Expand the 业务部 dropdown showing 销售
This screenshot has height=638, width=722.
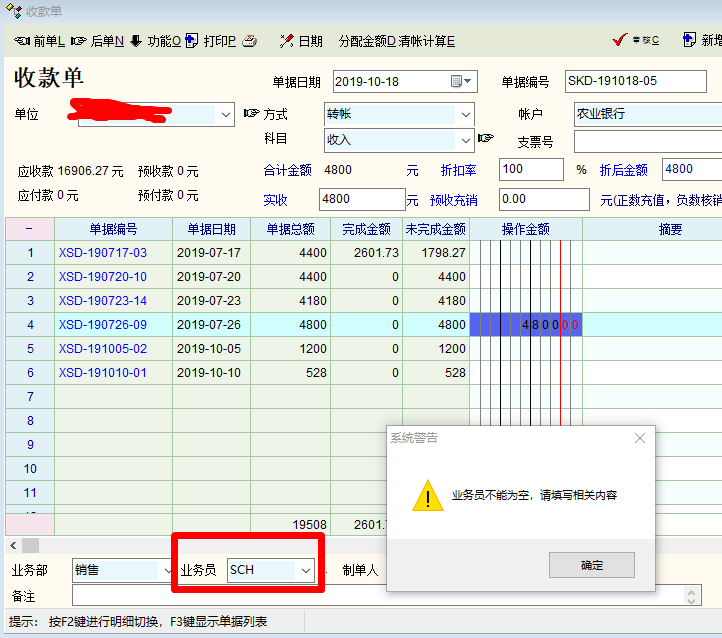(165, 570)
